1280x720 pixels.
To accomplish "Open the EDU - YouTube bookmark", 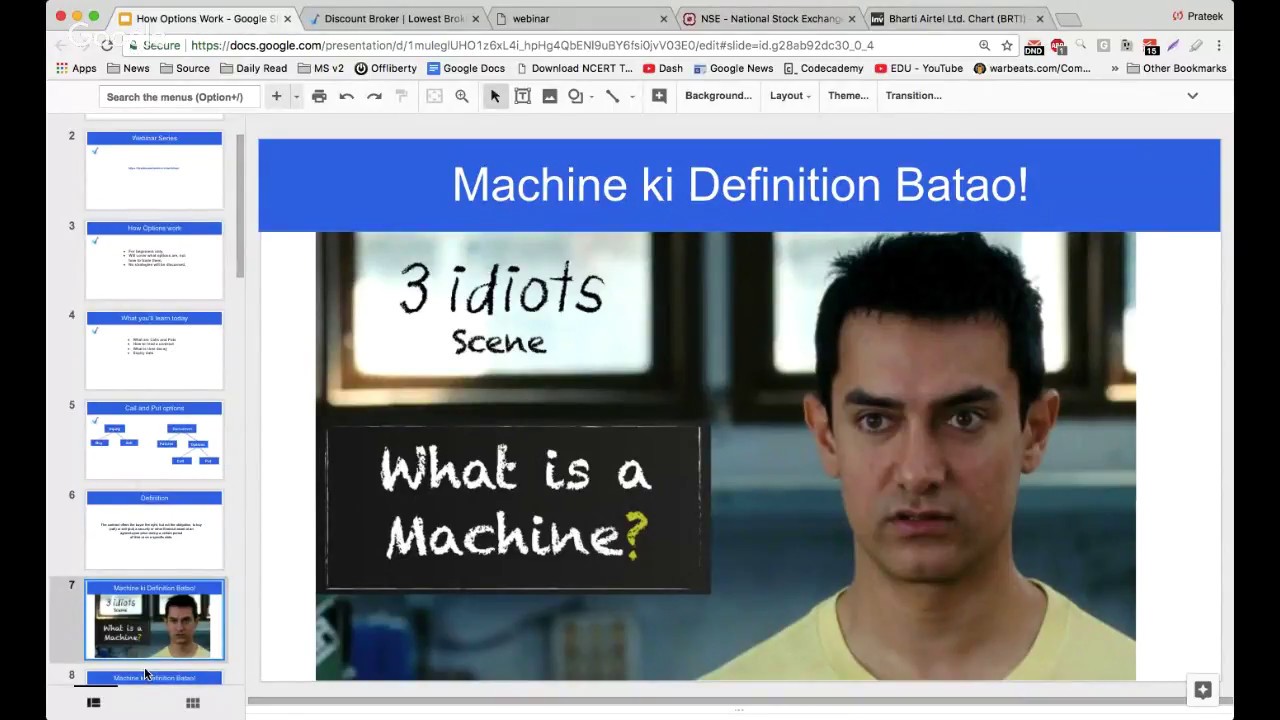I will click(x=919, y=68).
